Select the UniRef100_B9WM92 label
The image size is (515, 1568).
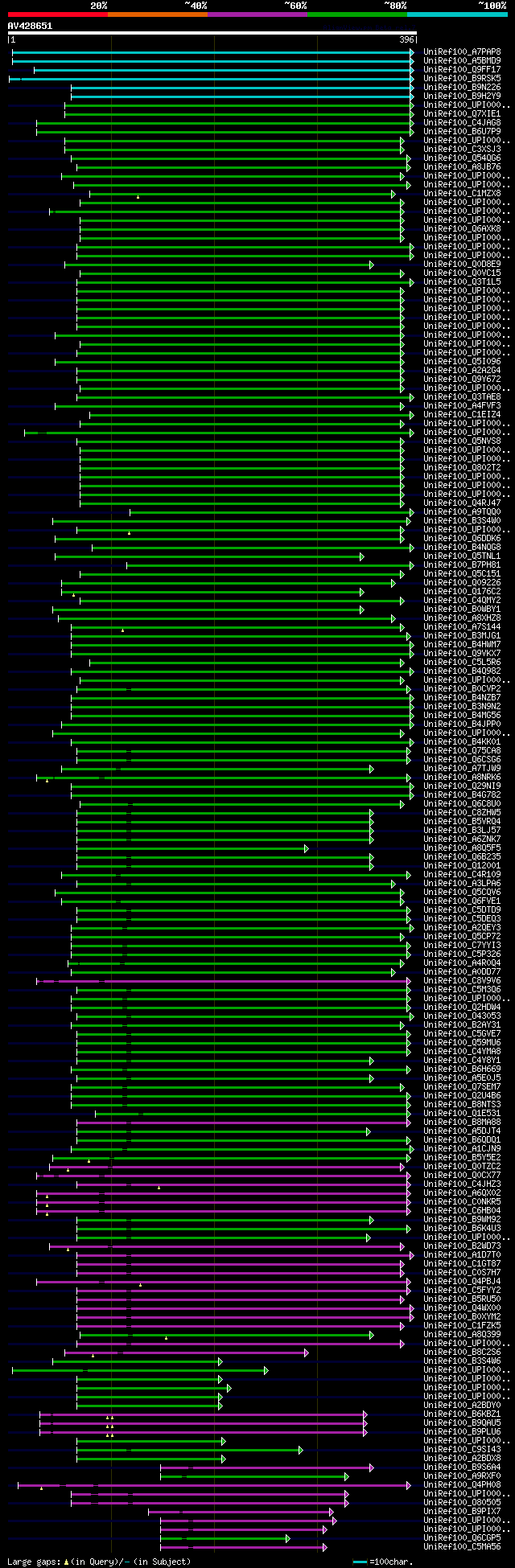pyautogui.click(x=462, y=1220)
